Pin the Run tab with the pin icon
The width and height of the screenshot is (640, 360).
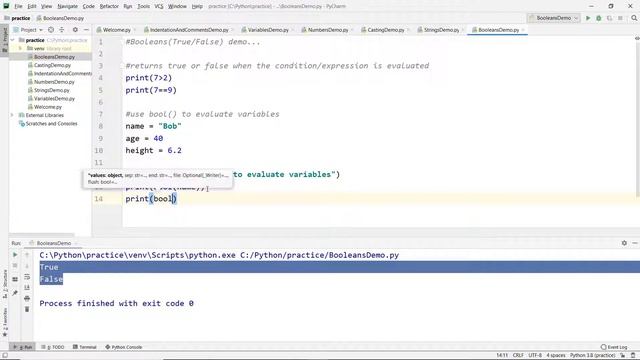click(15, 293)
